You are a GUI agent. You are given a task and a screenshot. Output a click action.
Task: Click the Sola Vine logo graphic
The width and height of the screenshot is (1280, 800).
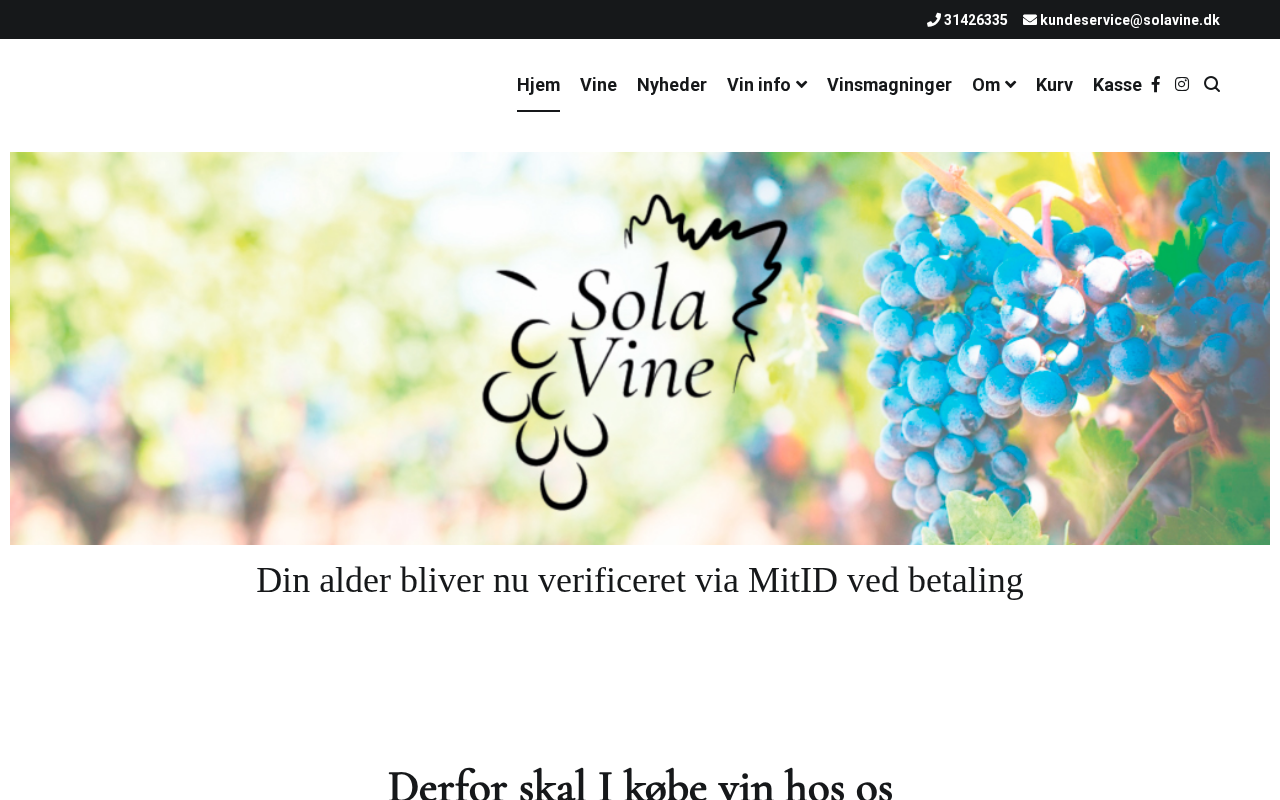(635, 350)
